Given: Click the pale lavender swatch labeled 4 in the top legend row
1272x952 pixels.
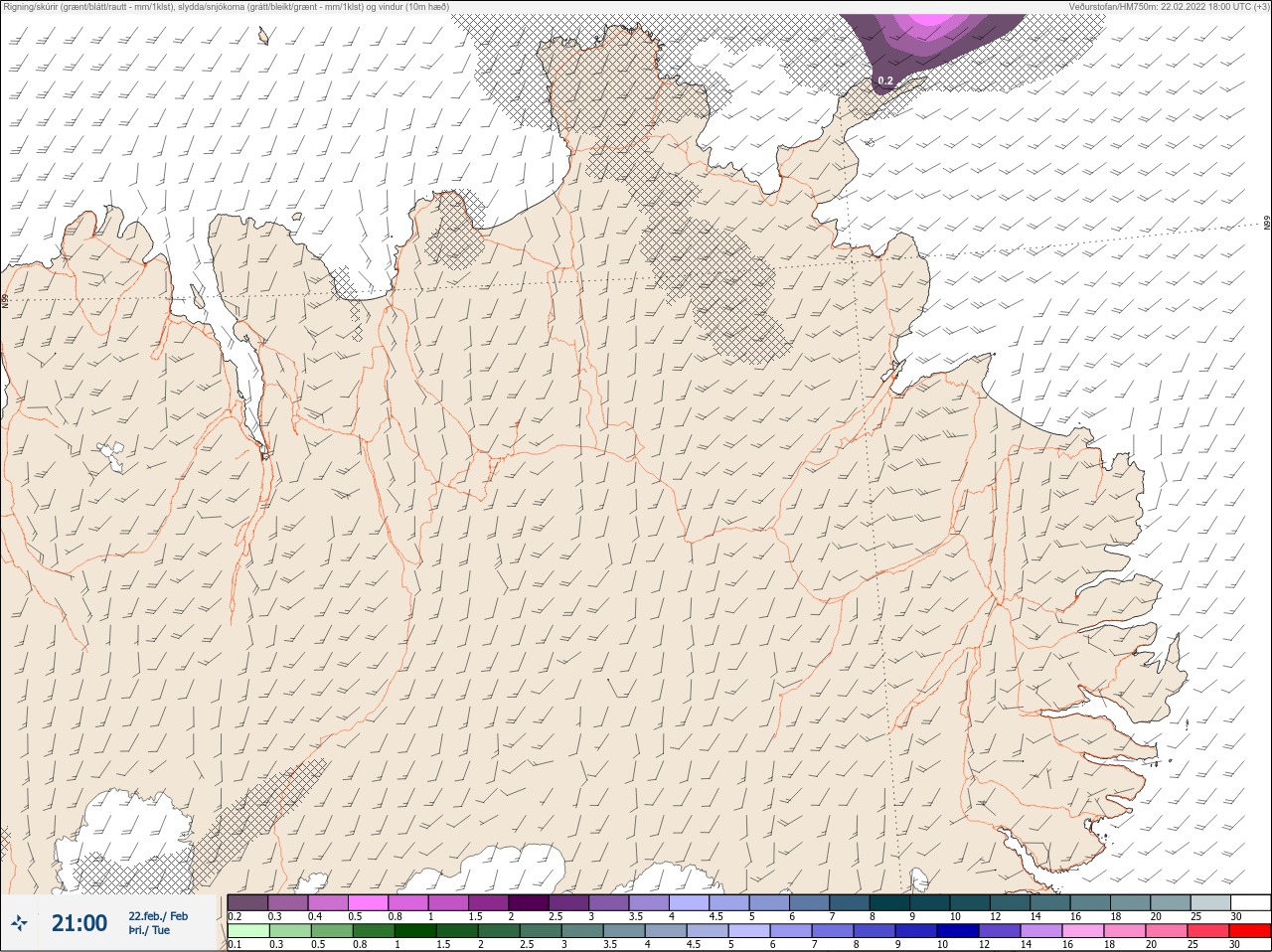Looking at the screenshot, I should click(690, 903).
